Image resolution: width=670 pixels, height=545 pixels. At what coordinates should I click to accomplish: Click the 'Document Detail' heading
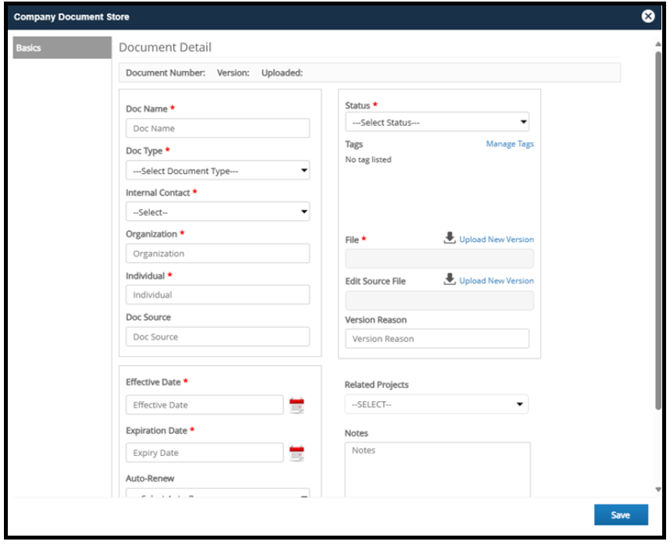tap(165, 47)
